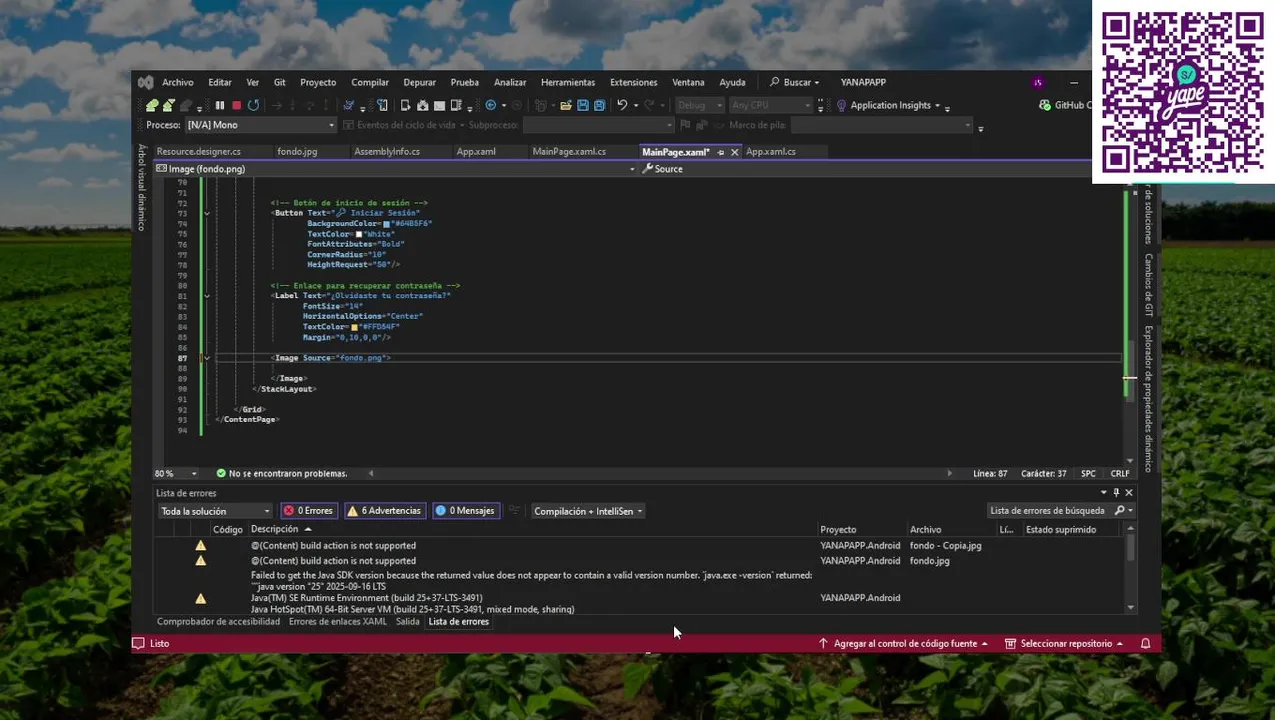This screenshot has width=1275, height=720.
Task: Click the White TextColor swatch
Action: (359, 234)
